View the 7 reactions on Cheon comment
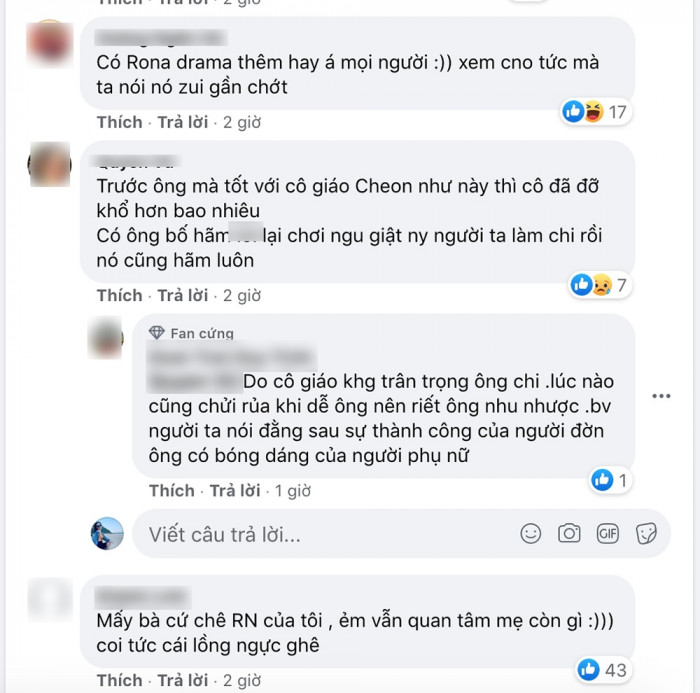The height and width of the screenshot is (693, 700). 600,284
